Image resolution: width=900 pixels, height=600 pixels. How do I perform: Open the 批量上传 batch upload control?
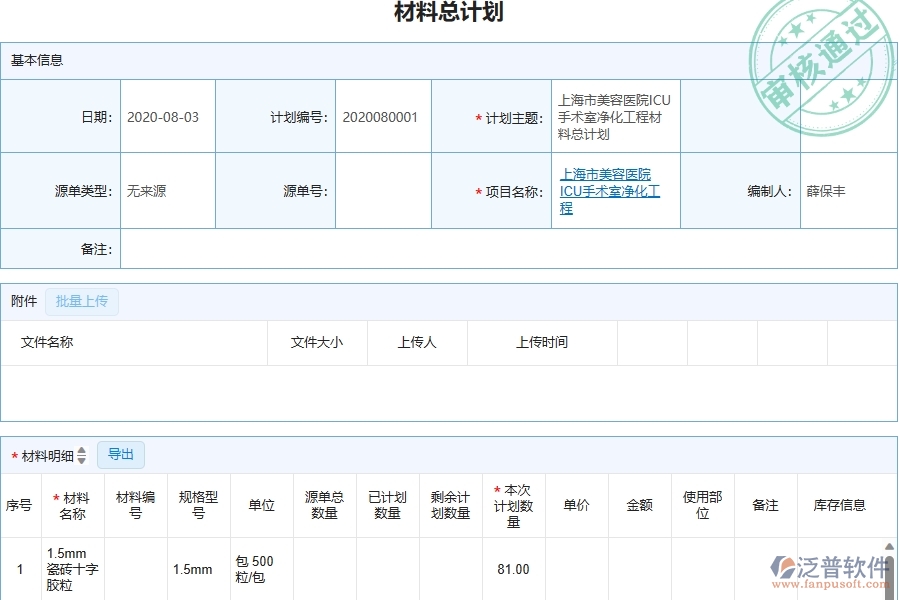82,301
